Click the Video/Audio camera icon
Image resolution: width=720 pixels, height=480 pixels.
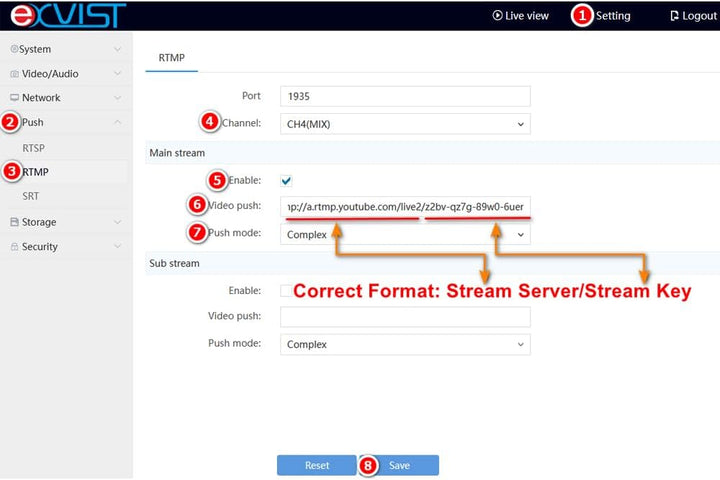tap(15, 73)
